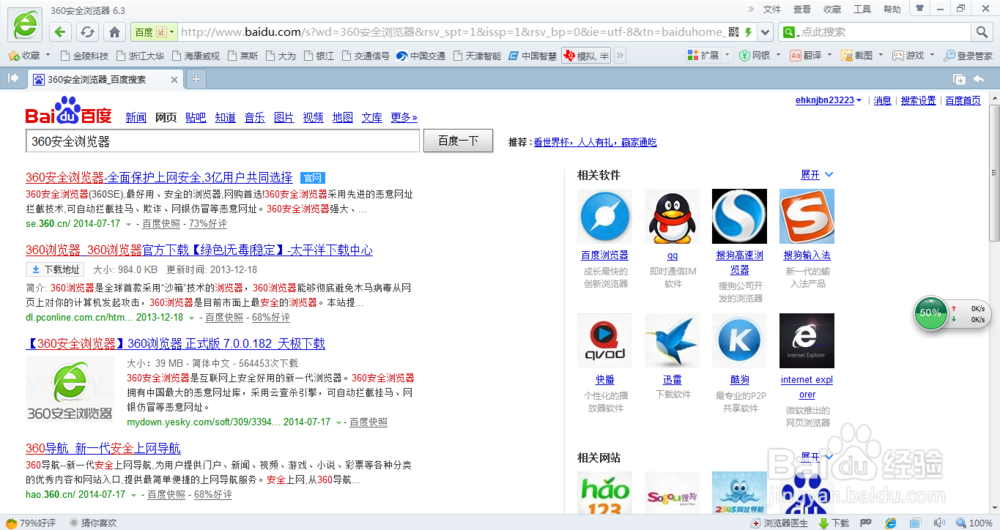Switch to the 地图 tab on Baidu

pos(342,118)
